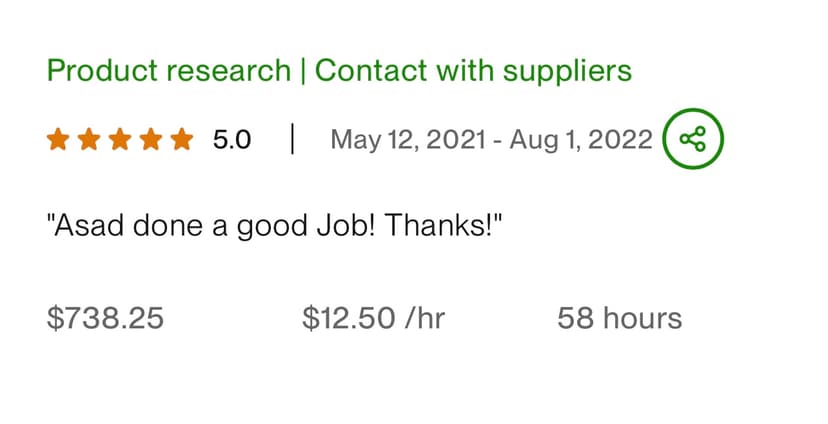
Task: Click the start date May 12, 2021
Action: pos(408,139)
